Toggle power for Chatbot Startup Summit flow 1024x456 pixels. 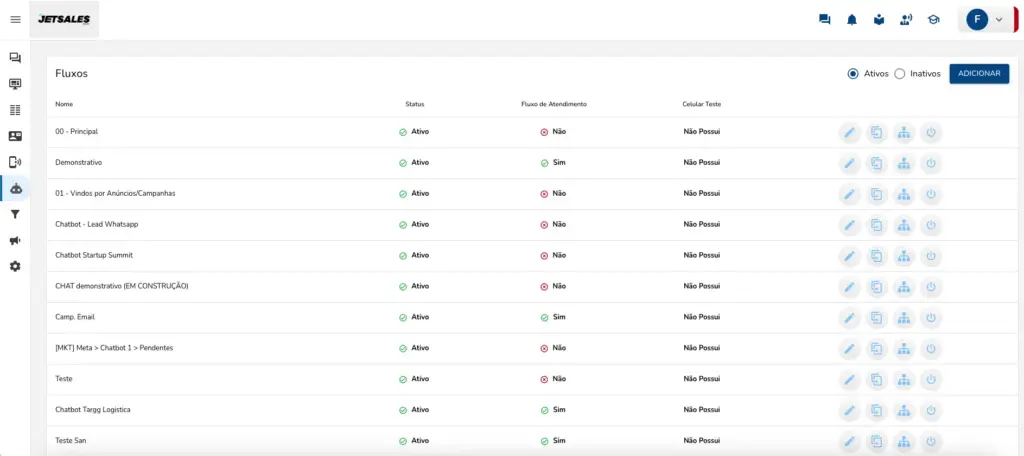930,256
